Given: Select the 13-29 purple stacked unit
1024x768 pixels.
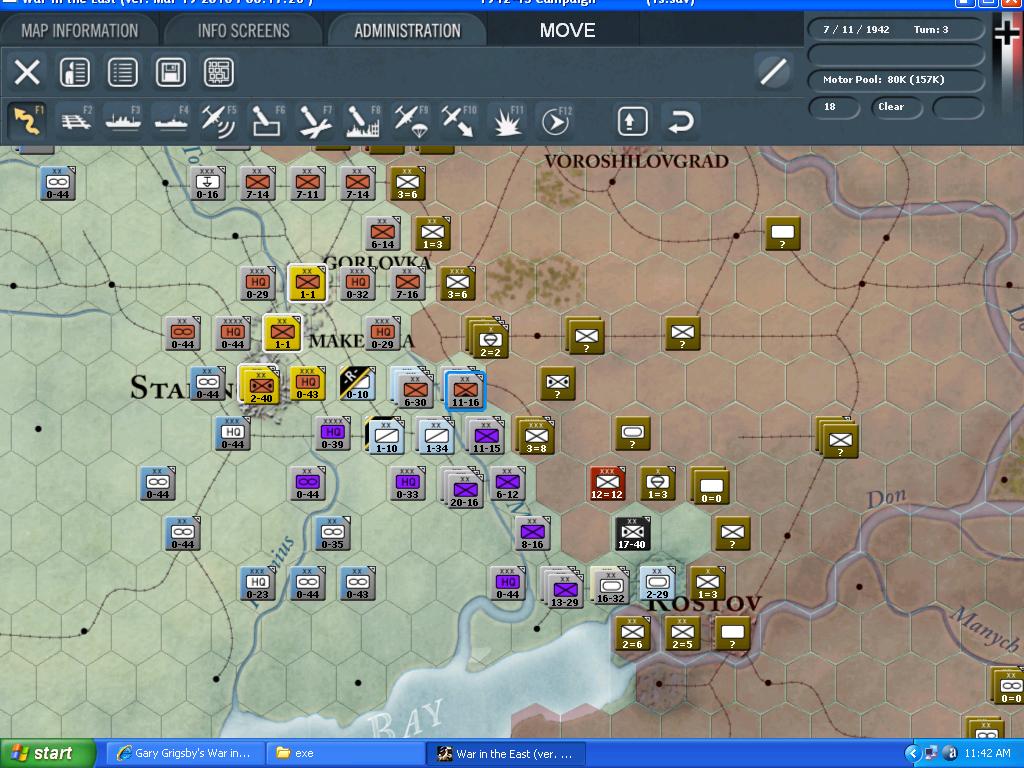Looking at the screenshot, I should [564, 588].
